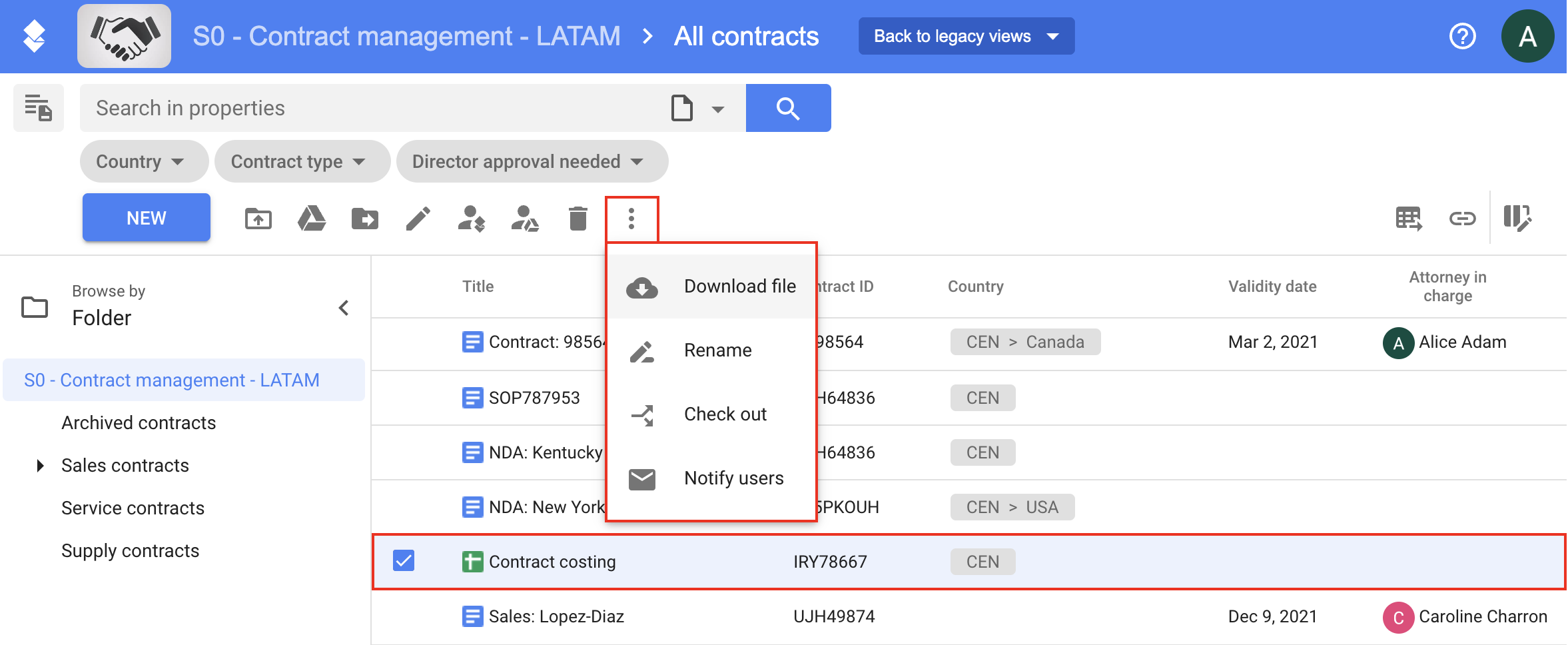
Task: Click the move to folder icon
Action: click(365, 219)
